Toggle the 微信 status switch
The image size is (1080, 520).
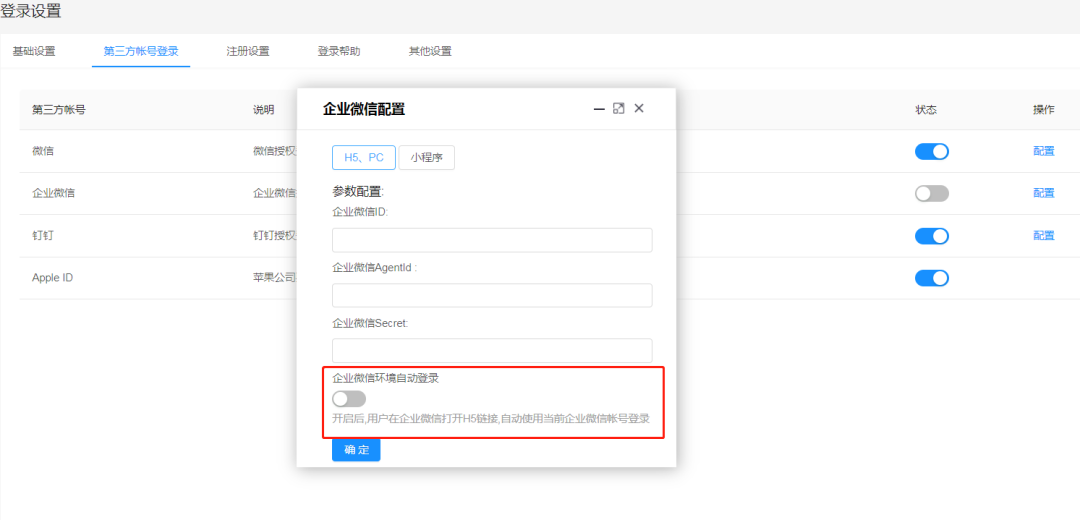pyautogui.click(x=931, y=152)
